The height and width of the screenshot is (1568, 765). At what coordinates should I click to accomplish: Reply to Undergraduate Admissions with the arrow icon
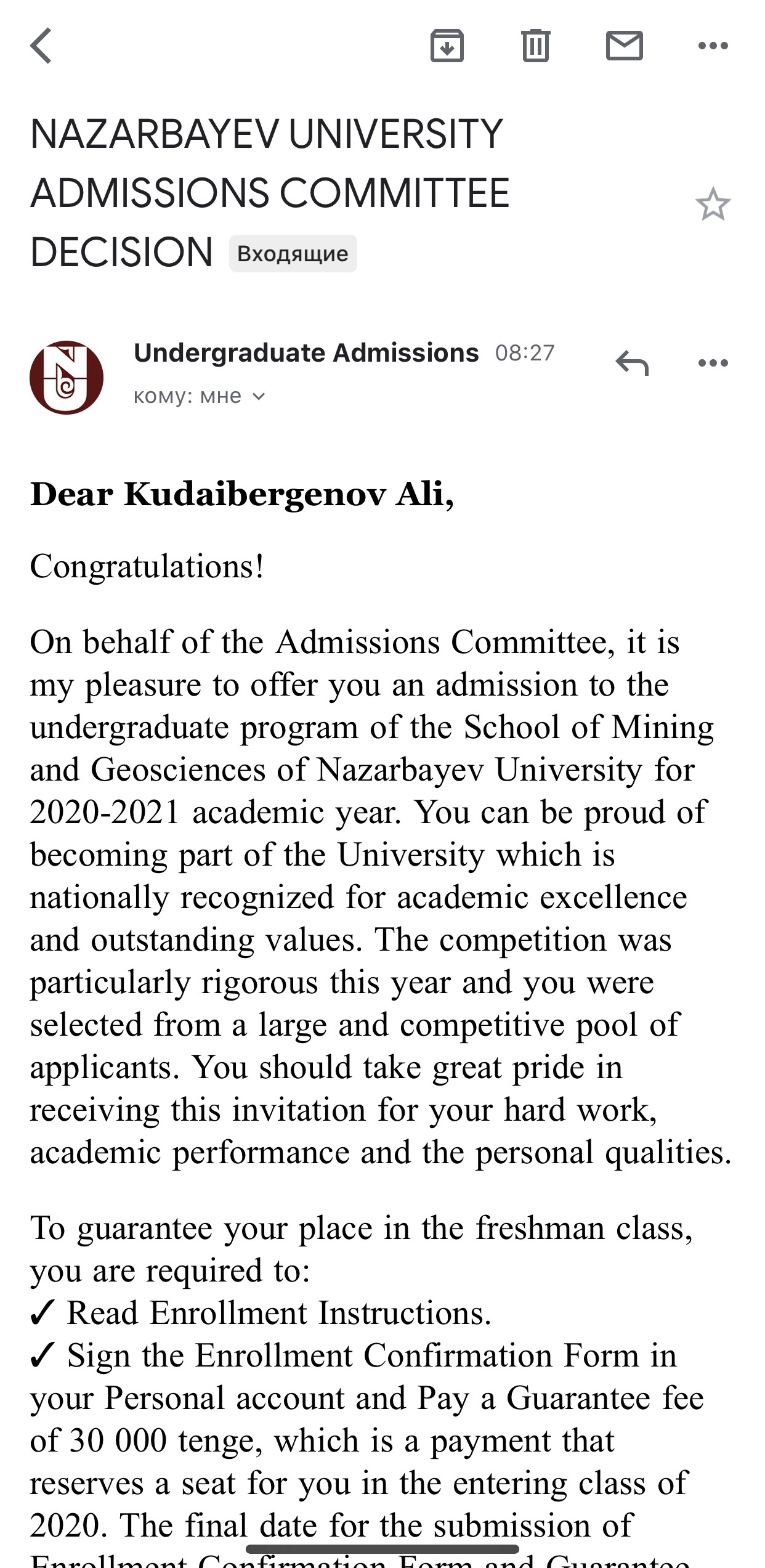click(x=633, y=362)
